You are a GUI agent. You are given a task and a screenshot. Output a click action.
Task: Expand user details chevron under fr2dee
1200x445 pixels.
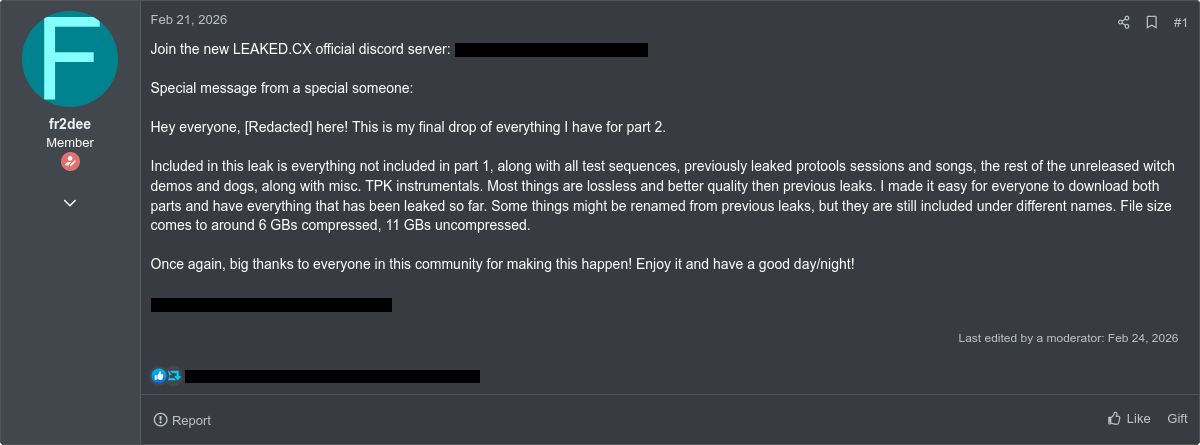[x=70, y=202]
